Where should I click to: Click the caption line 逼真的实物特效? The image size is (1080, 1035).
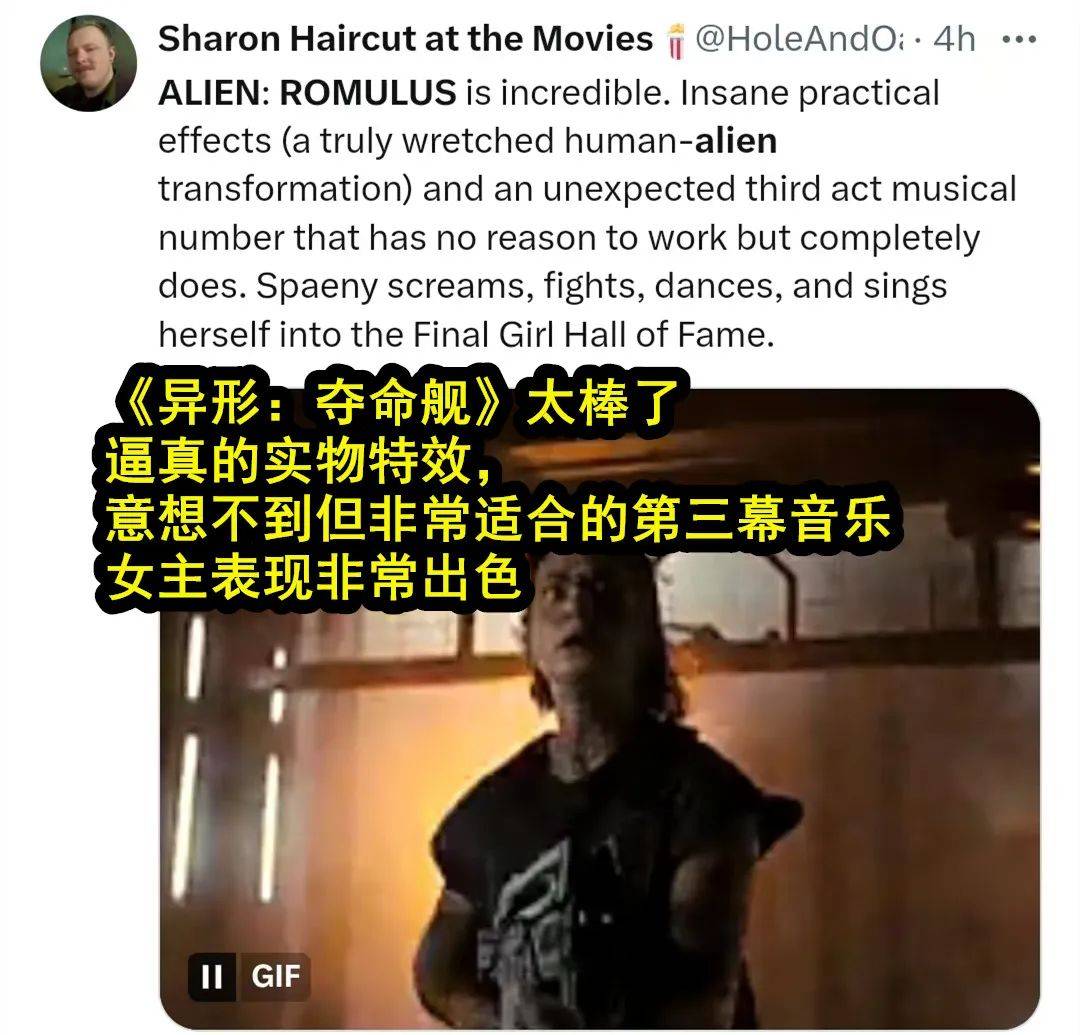pyautogui.click(x=299, y=461)
